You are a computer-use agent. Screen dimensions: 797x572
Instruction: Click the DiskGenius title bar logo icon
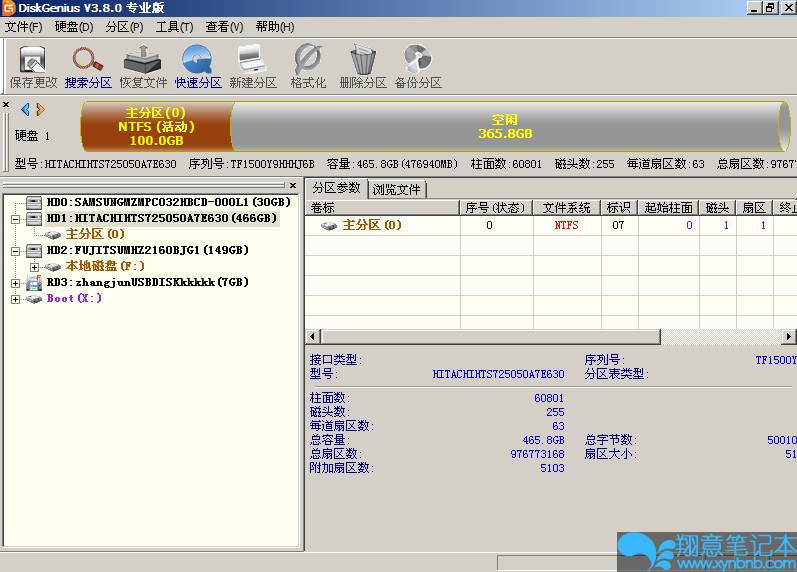point(9,8)
